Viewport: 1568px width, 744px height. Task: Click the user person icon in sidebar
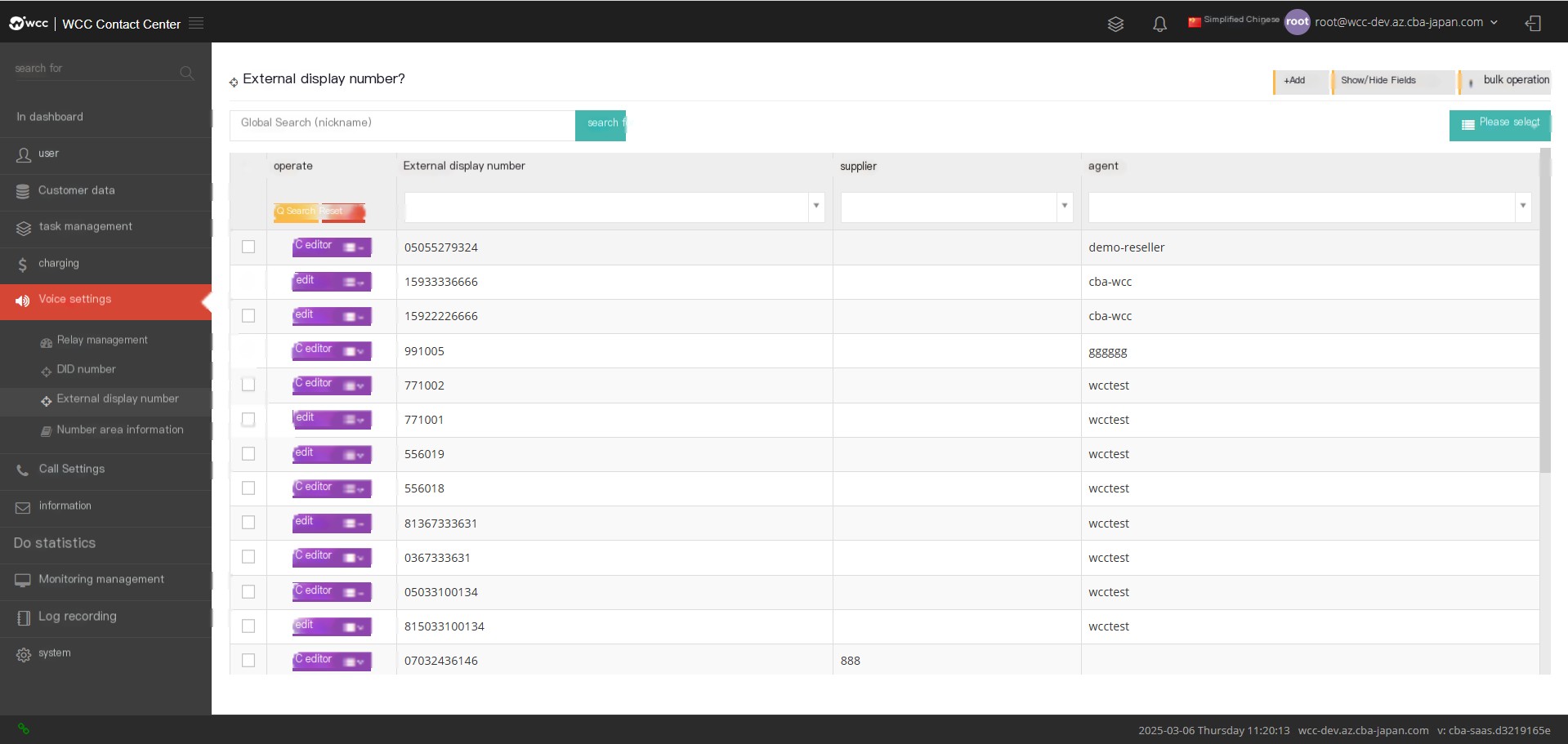(24, 154)
